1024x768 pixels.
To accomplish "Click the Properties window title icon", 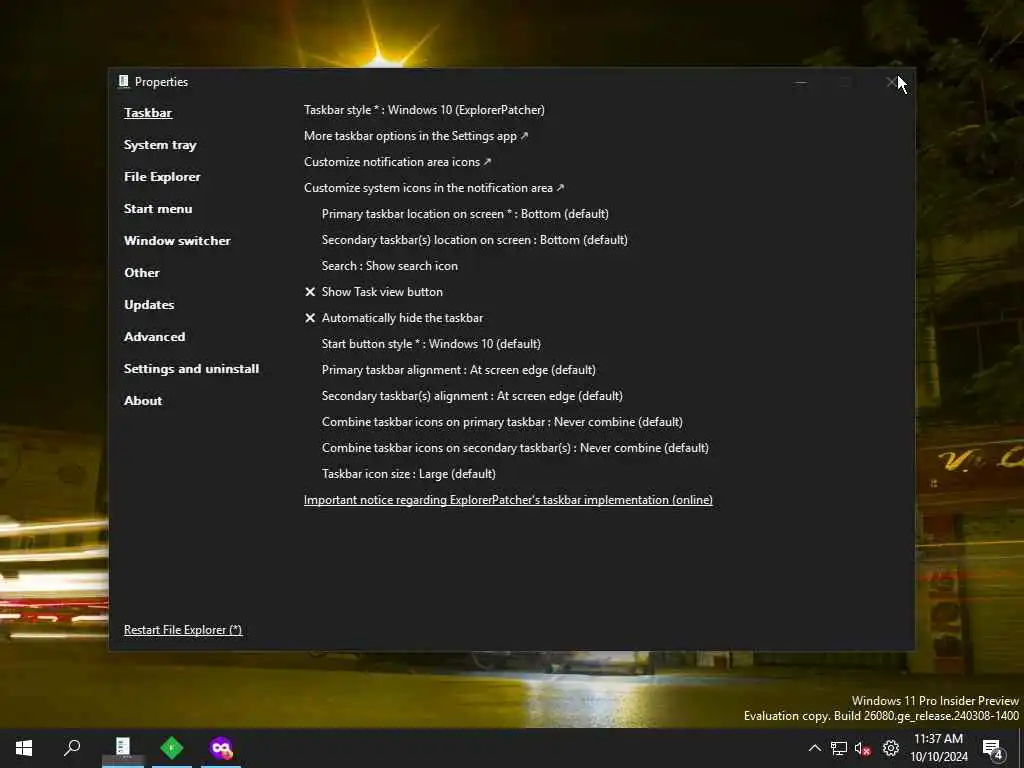I will click(123, 81).
